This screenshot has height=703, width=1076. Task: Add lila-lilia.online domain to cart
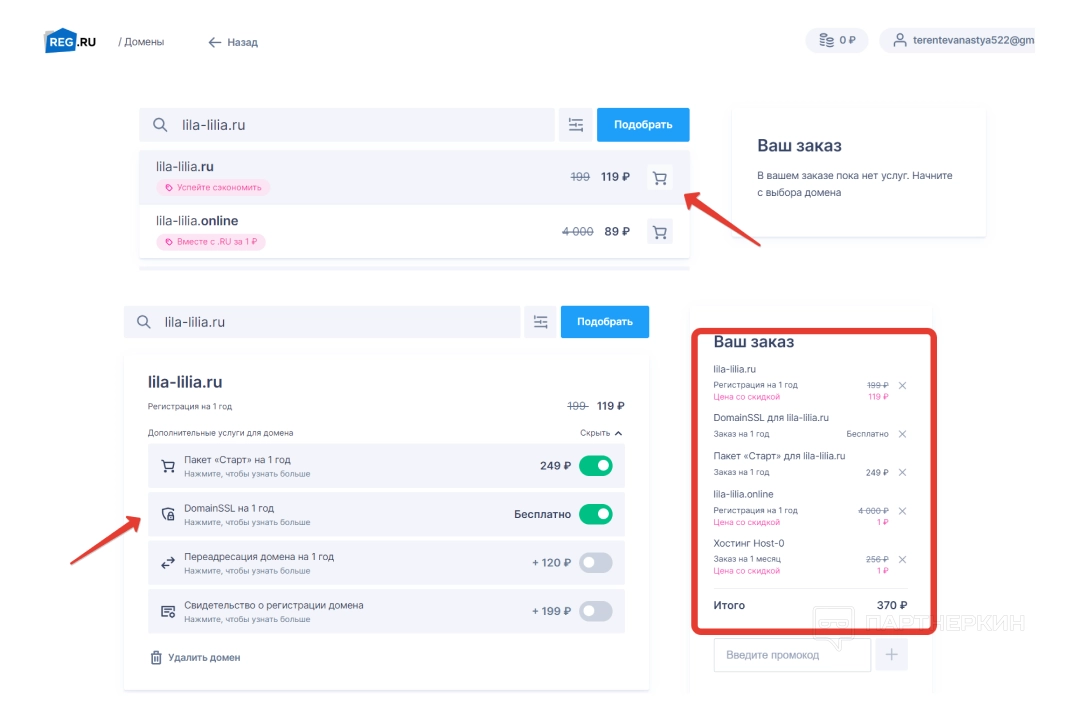pyautogui.click(x=659, y=232)
